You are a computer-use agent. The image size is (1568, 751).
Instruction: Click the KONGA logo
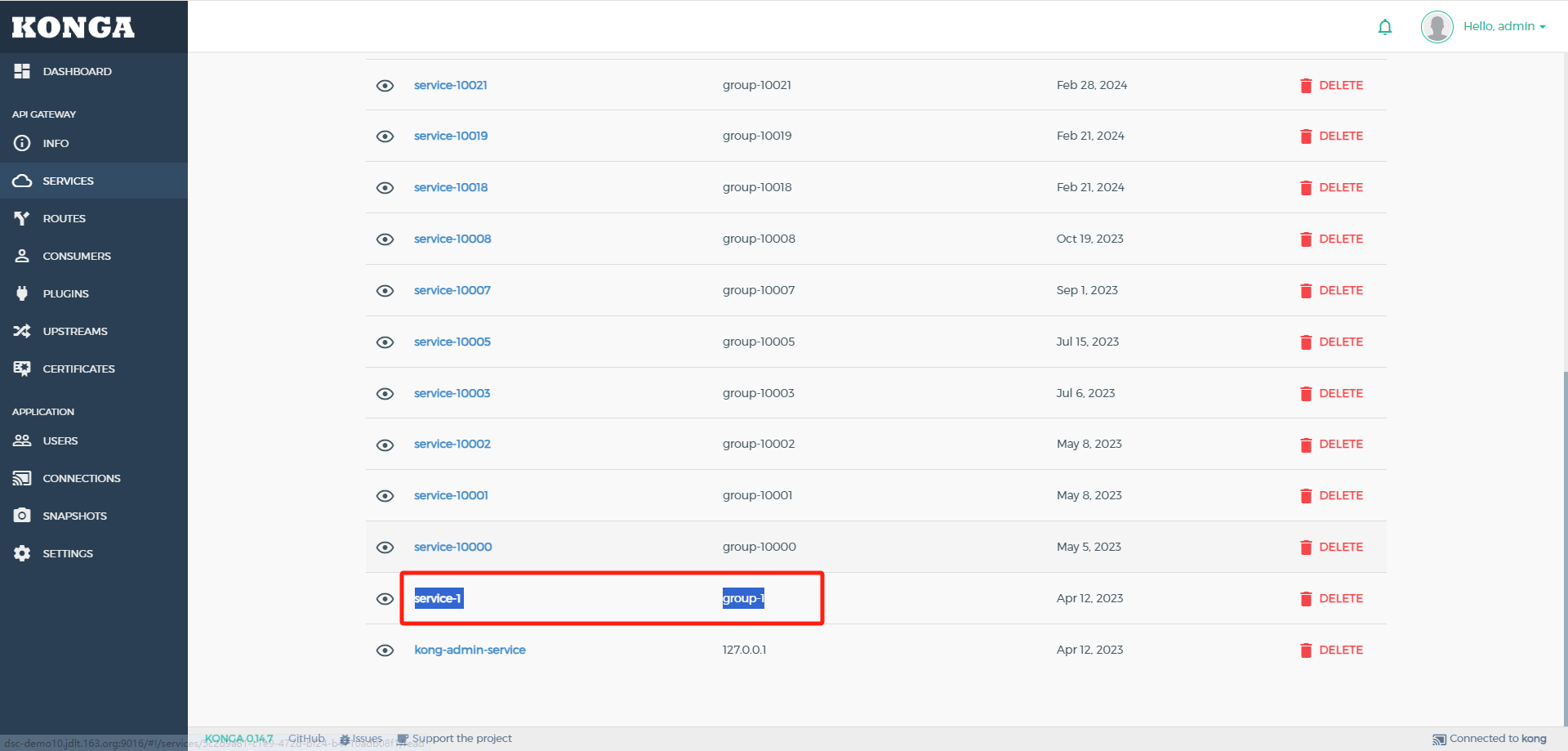73,27
